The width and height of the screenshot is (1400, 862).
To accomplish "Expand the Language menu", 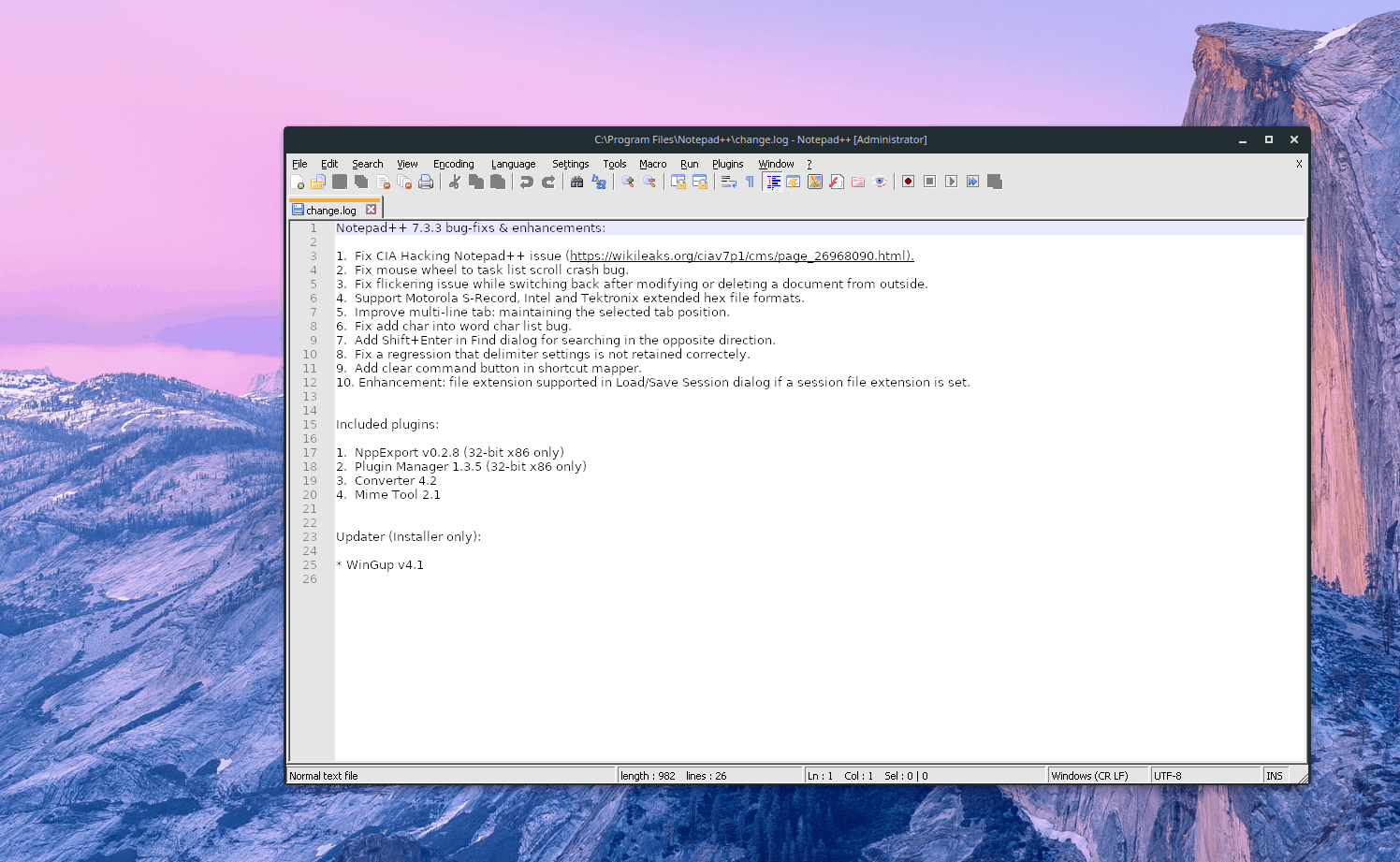I will click(x=513, y=164).
